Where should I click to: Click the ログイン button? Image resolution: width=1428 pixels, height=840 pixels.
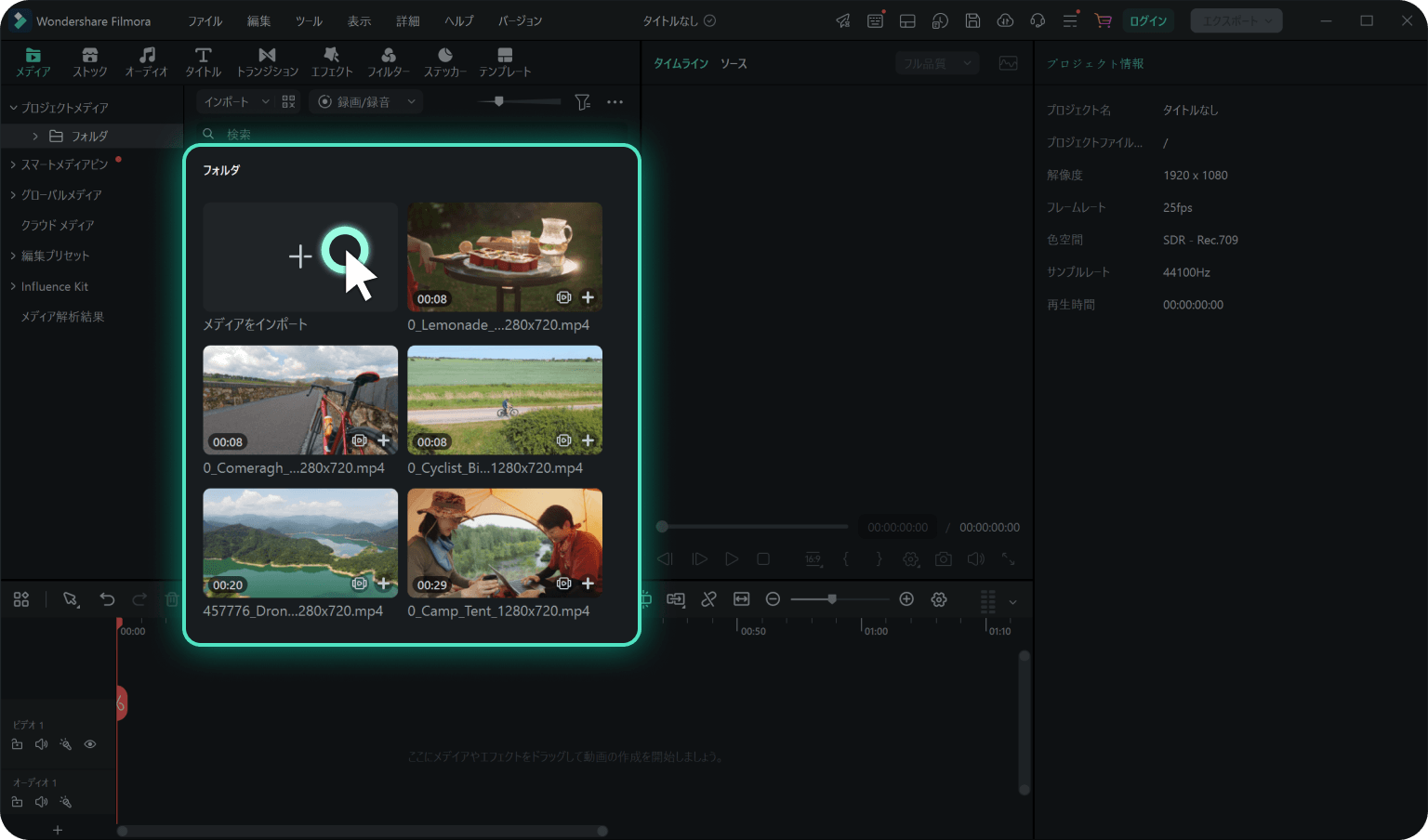[x=1148, y=20]
